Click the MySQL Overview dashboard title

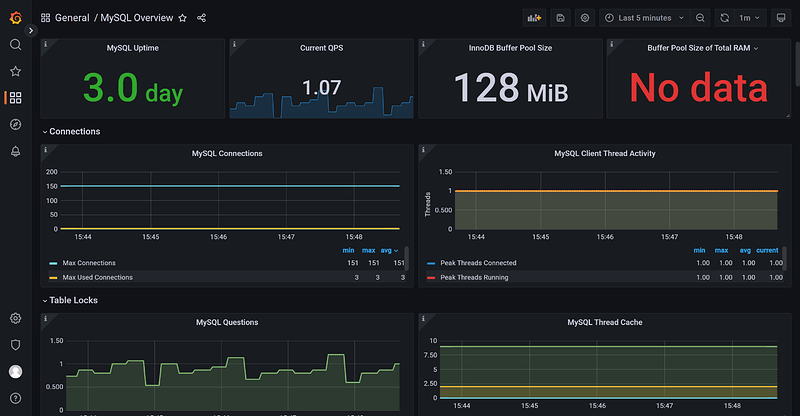click(x=137, y=18)
